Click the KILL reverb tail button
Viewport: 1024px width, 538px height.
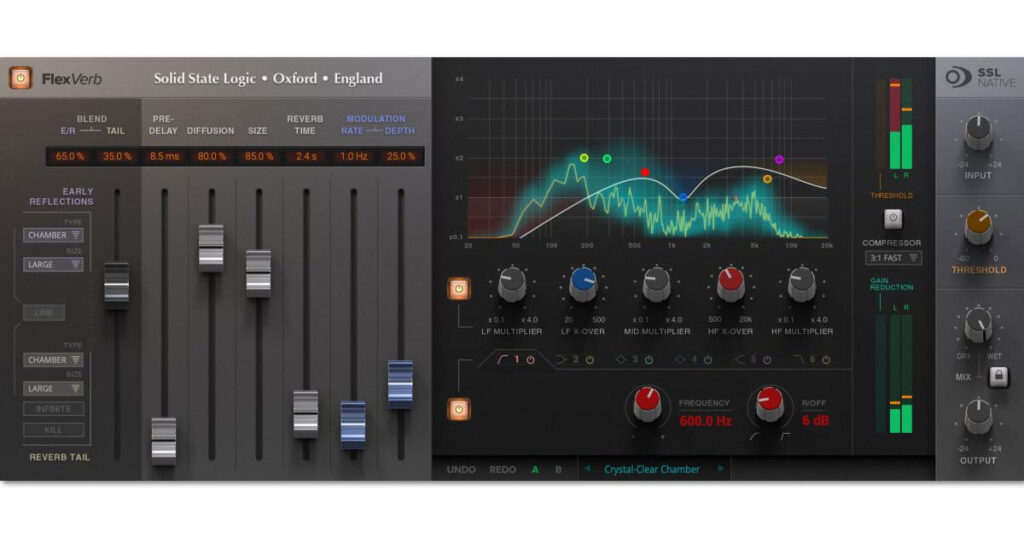click(54, 430)
